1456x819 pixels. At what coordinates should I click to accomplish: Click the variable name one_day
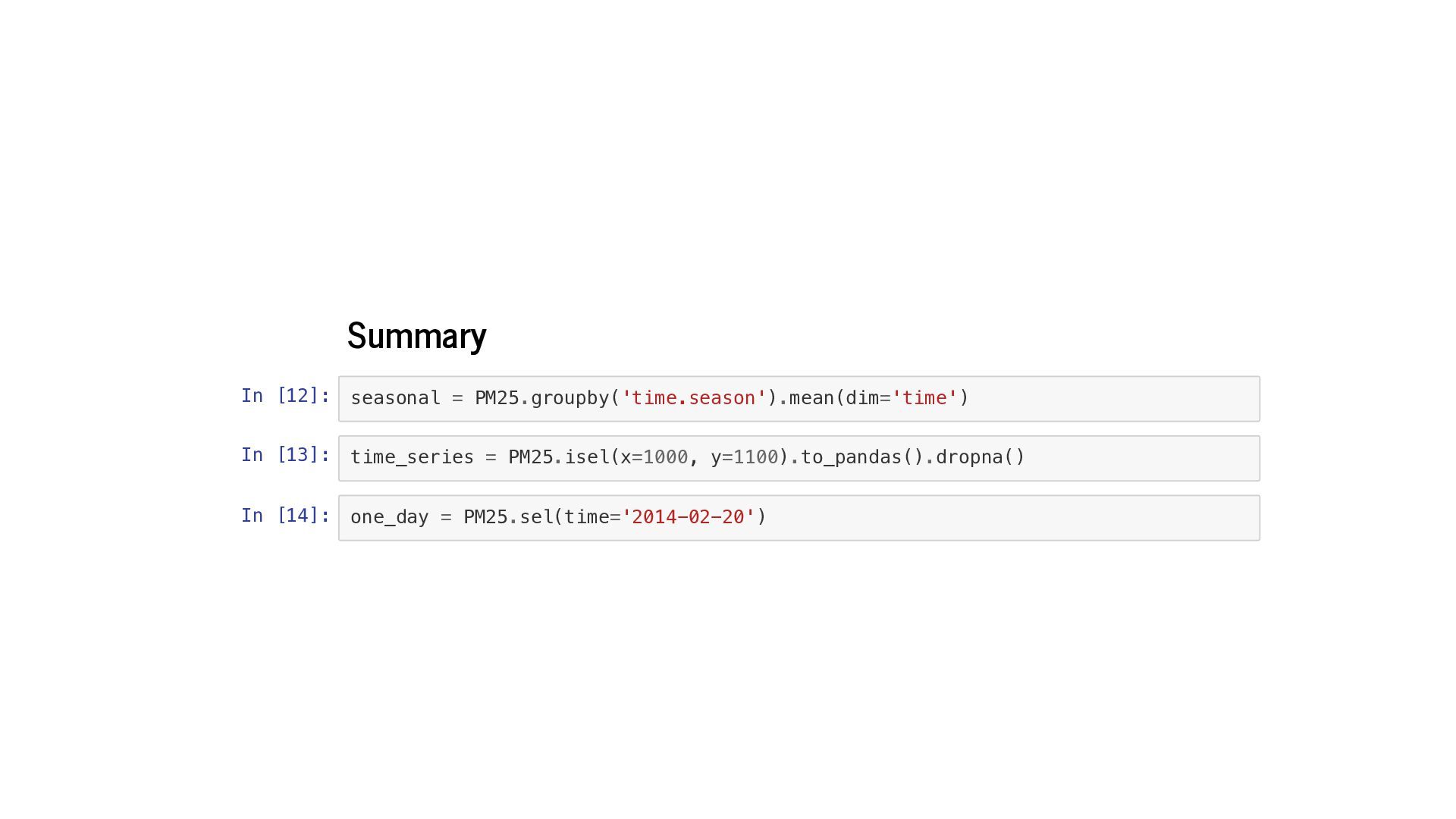pyautogui.click(x=389, y=517)
